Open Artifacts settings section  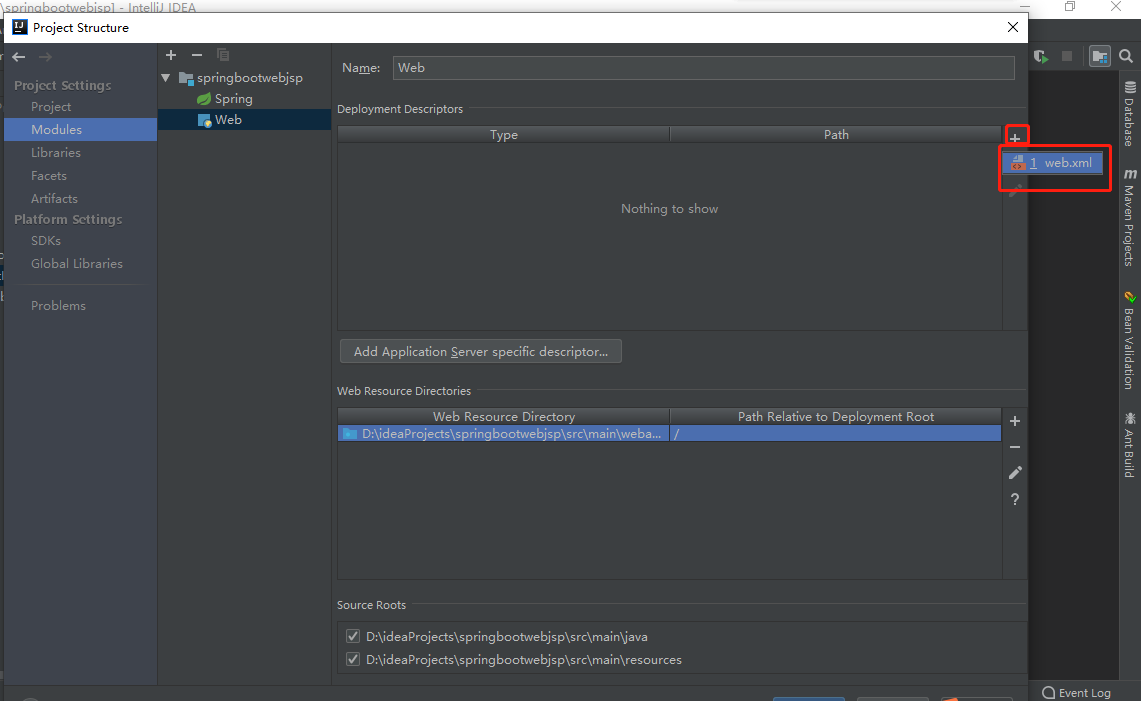(x=54, y=199)
